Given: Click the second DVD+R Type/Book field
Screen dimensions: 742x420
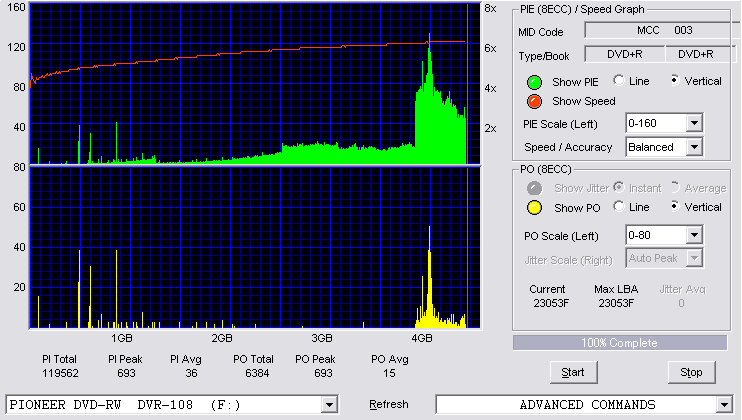Looking at the screenshot, I should pyautogui.click(x=699, y=54).
